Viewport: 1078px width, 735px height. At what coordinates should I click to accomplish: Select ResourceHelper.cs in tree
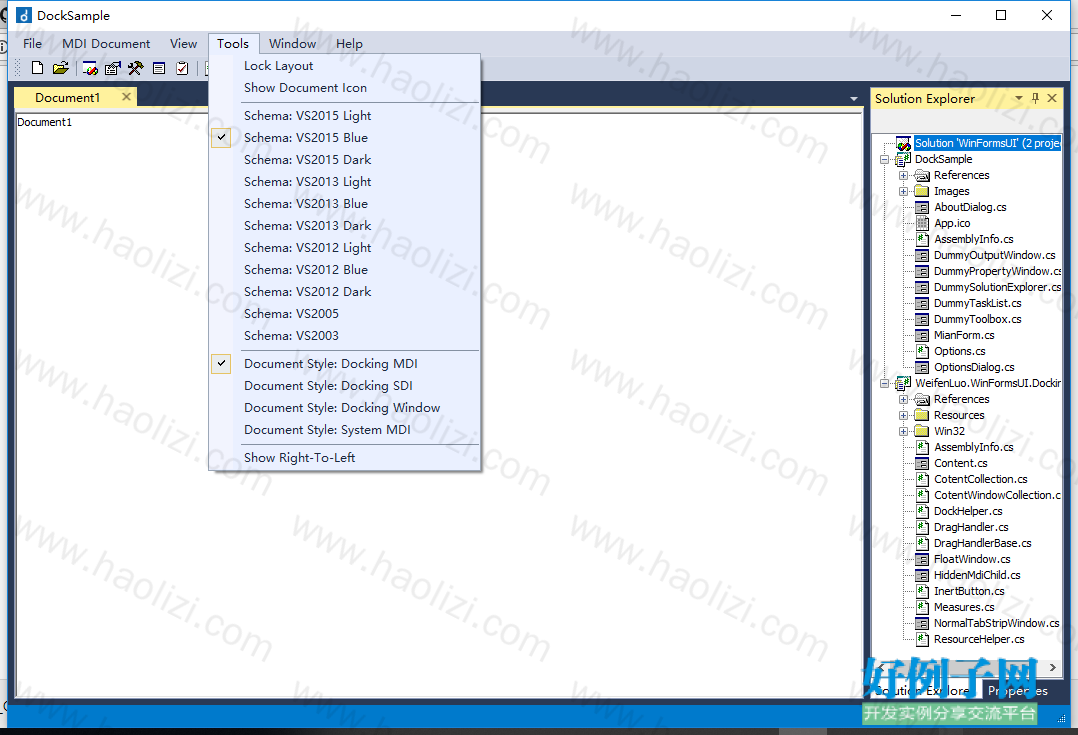click(979, 639)
